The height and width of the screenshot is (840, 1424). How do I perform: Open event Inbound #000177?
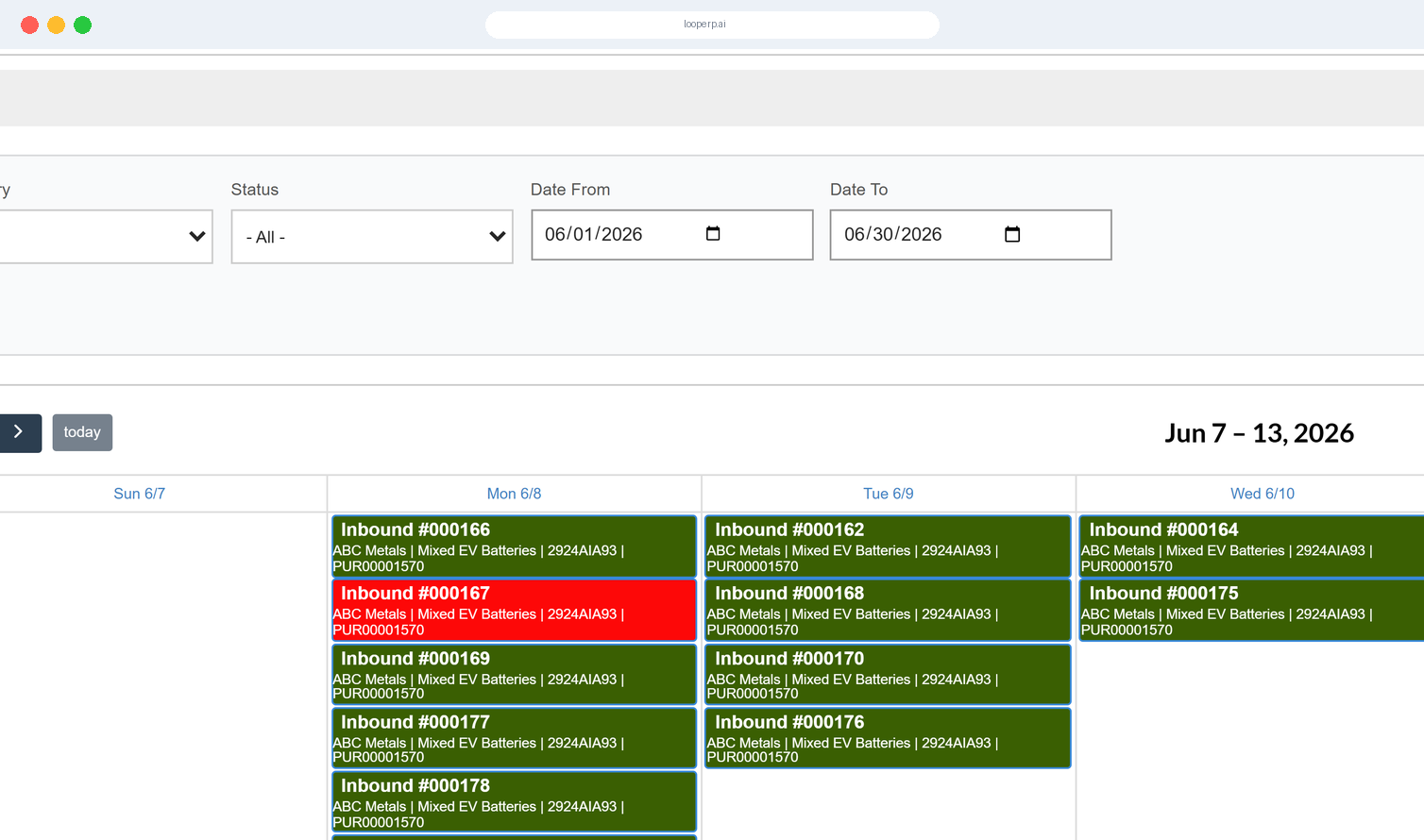pos(515,738)
